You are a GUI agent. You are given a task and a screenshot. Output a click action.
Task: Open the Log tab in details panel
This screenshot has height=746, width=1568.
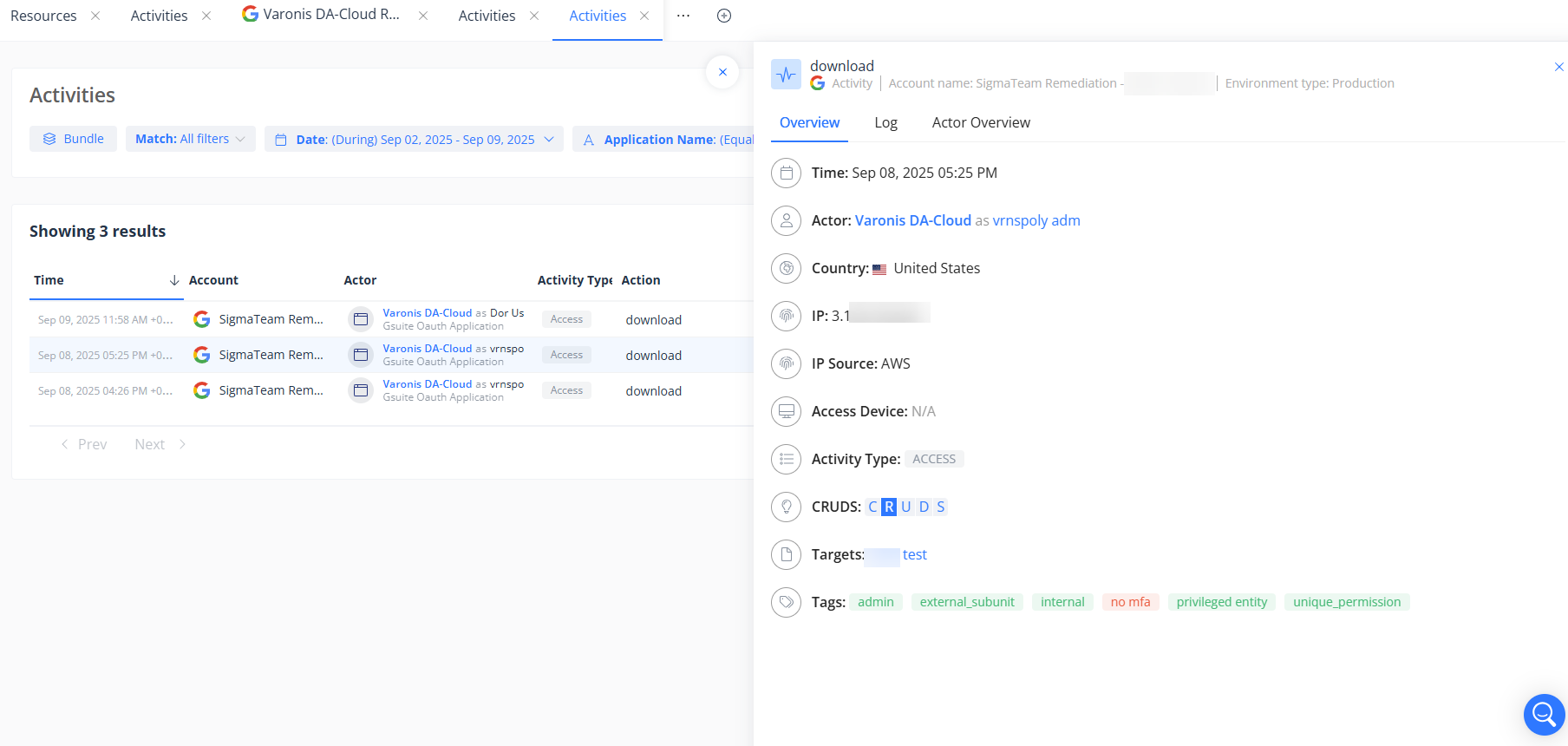(x=885, y=122)
